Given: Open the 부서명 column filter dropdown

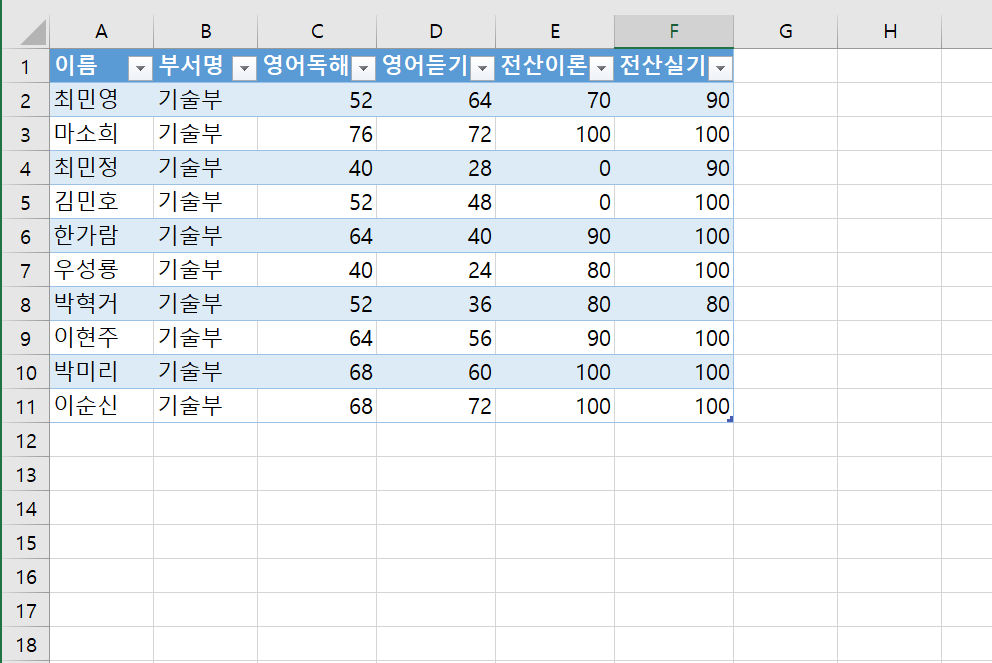Looking at the screenshot, I should tap(245, 68).
